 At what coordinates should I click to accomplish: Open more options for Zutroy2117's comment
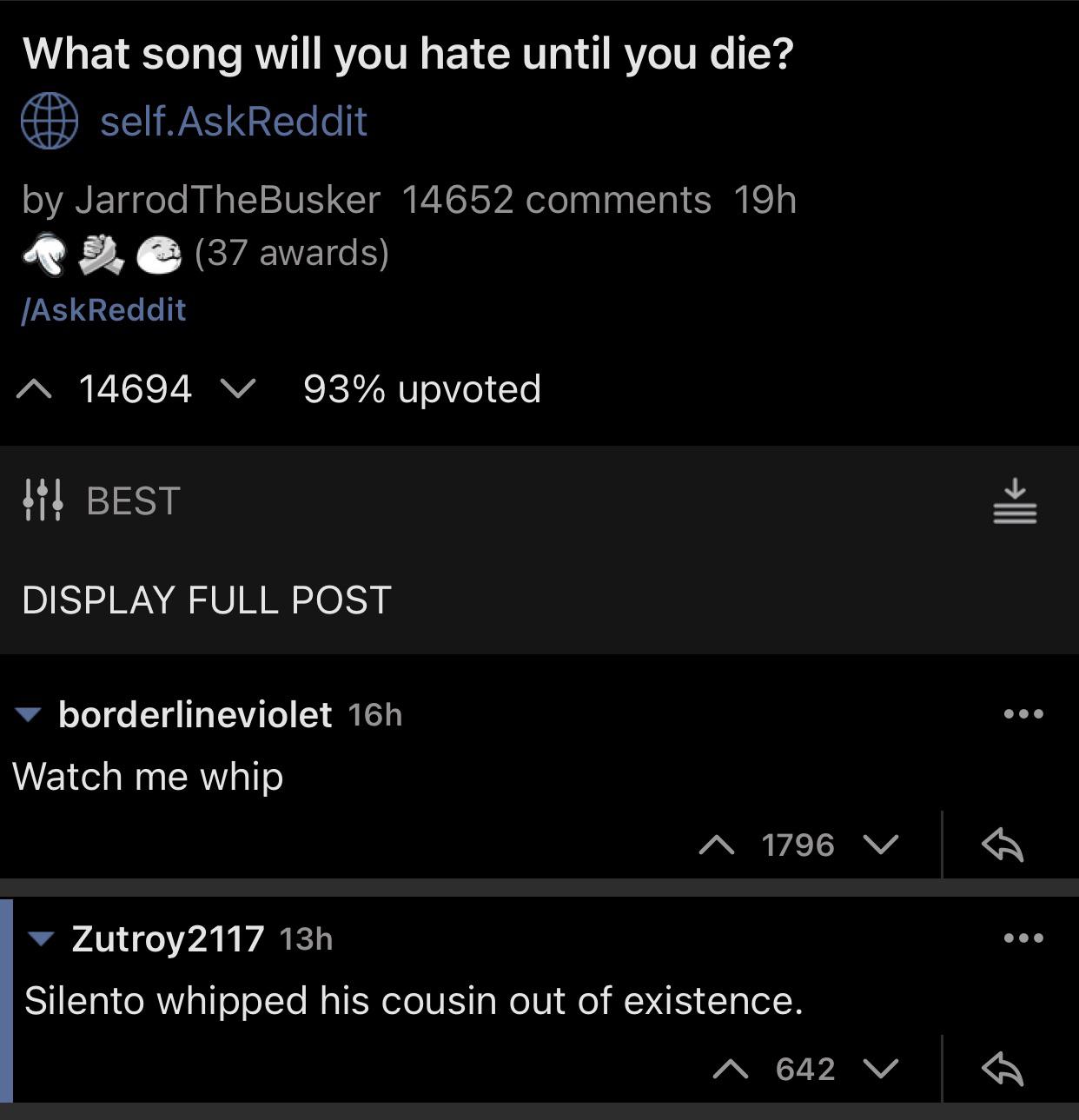point(1023,938)
